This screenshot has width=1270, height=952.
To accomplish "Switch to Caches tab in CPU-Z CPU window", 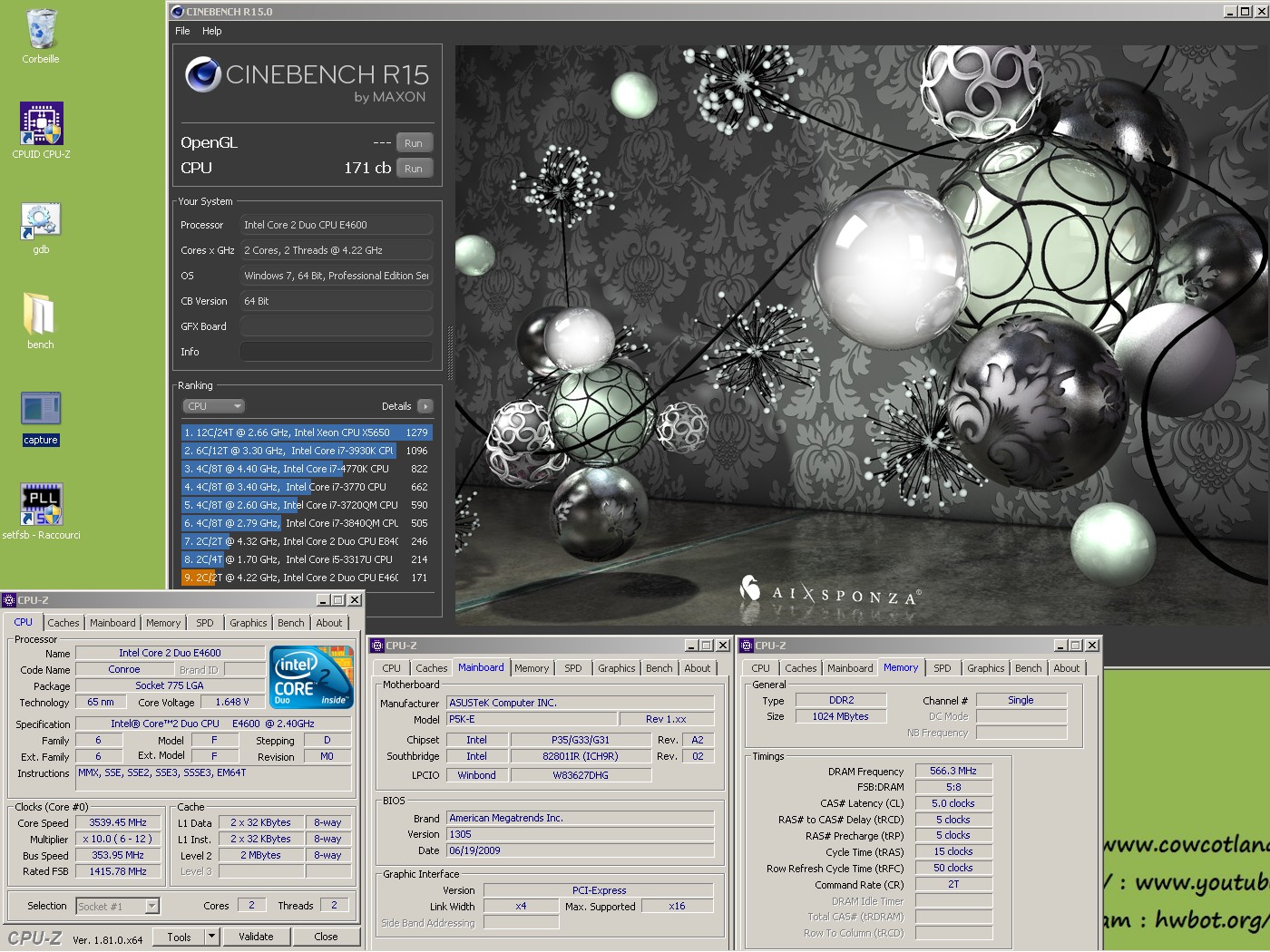I will point(63,623).
